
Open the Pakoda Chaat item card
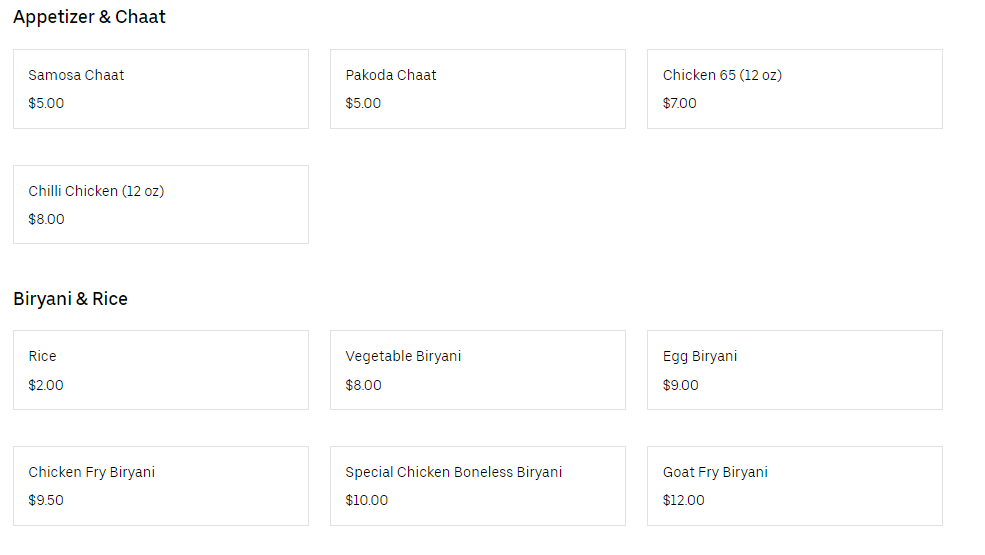tap(477, 89)
